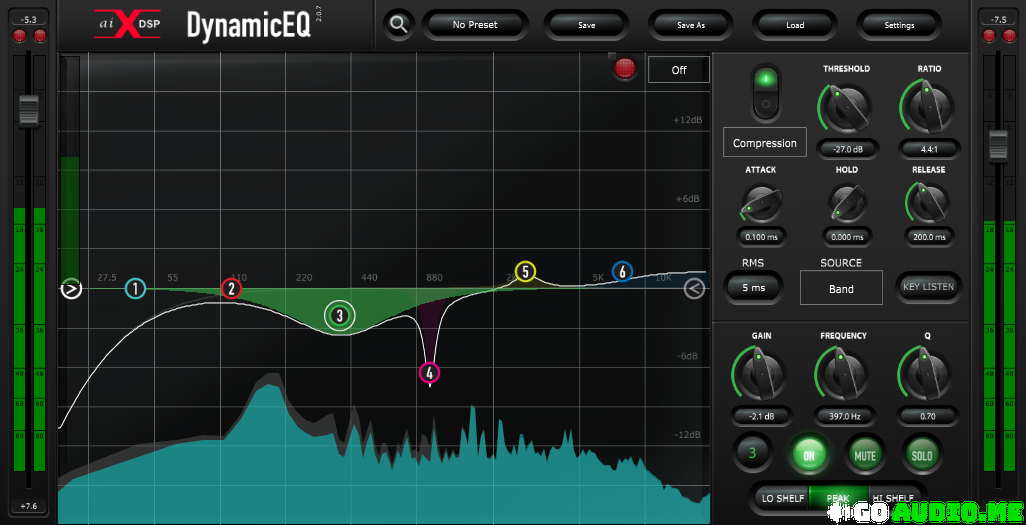Click the hold value 0.000 ms field
This screenshot has height=525, width=1026.
point(847,237)
